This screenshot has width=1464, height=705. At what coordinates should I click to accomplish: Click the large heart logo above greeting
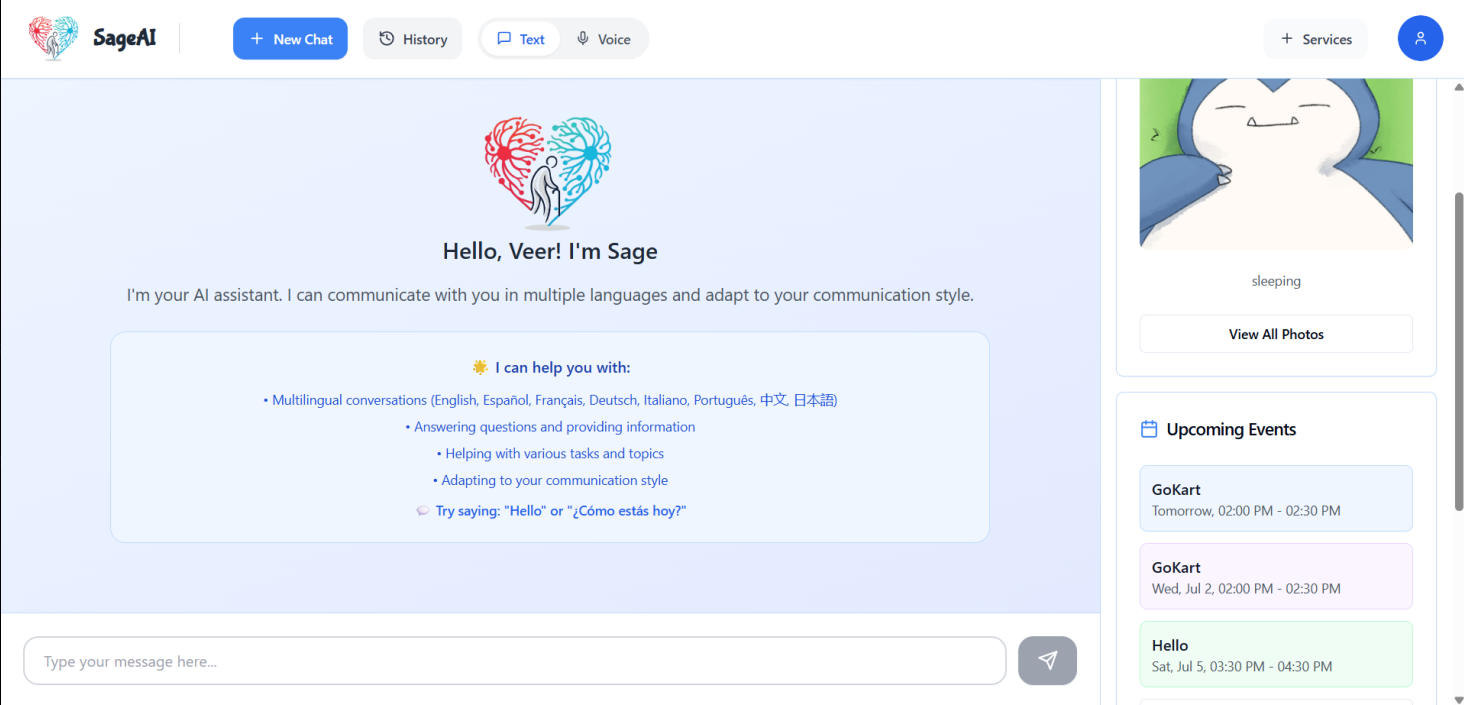548,174
